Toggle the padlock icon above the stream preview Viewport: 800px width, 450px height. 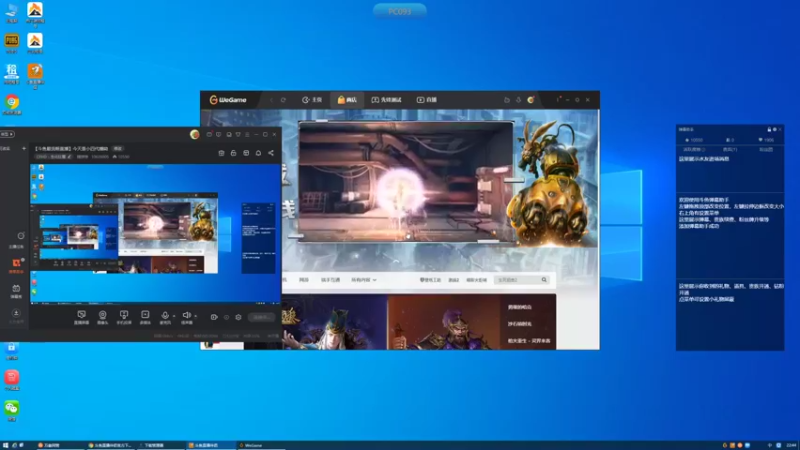[234, 153]
